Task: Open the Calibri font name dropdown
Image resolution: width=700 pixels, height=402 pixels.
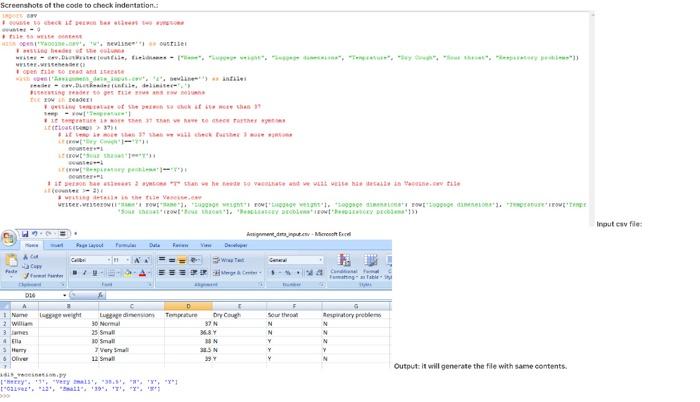Action: tap(108, 260)
